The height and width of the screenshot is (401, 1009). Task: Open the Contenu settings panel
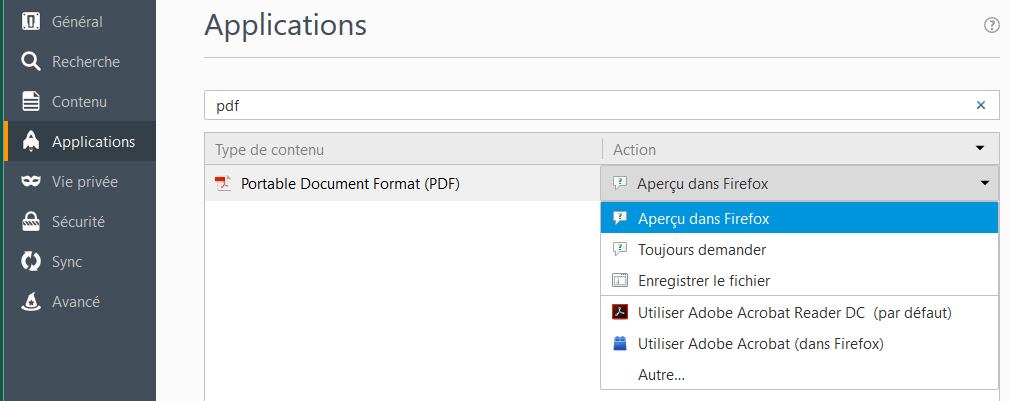[79, 102]
